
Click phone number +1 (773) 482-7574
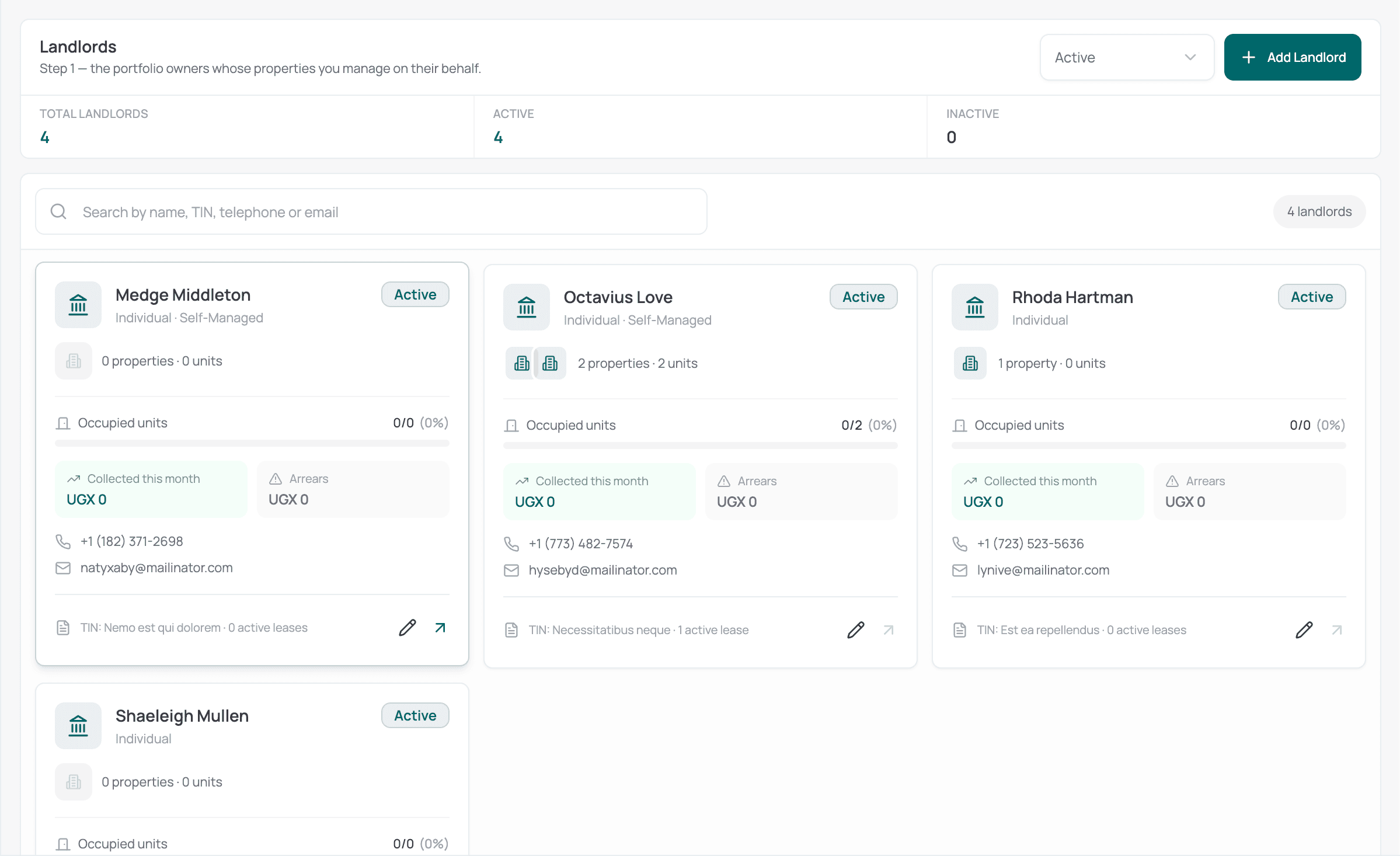(581, 544)
